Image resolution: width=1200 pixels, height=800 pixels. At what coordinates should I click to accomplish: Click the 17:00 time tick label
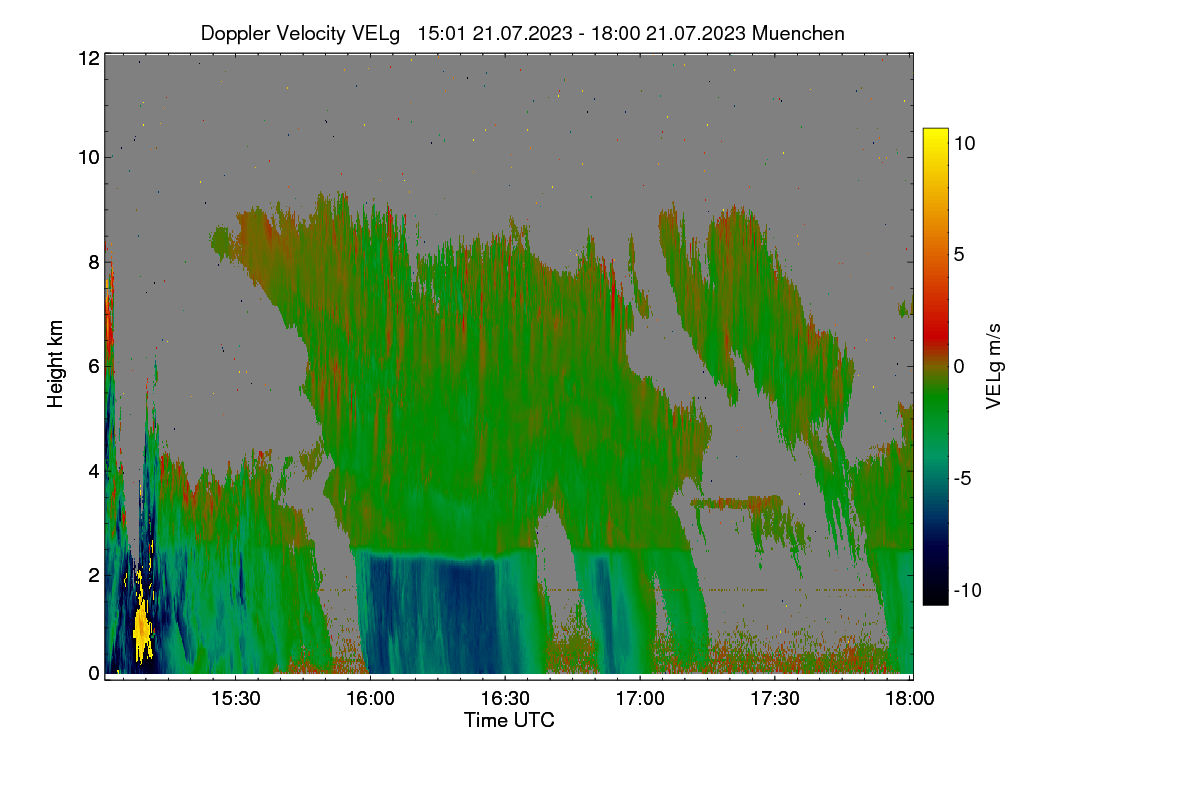[640, 698]
